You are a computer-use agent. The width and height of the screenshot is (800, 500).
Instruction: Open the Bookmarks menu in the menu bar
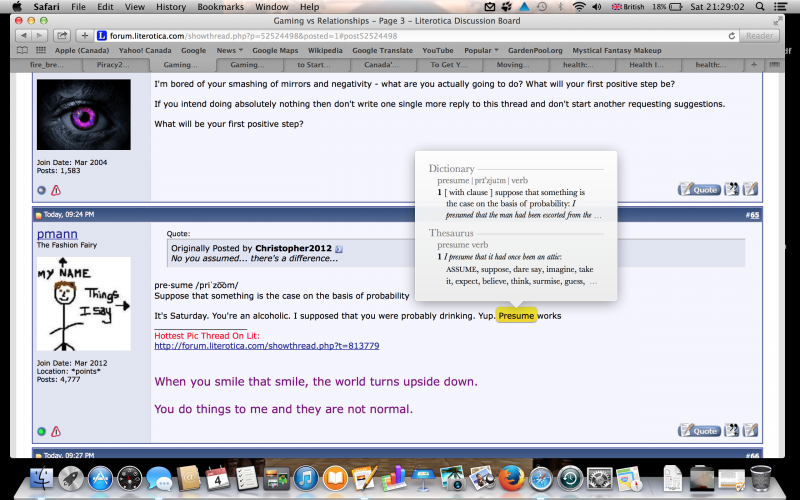pyautogui.click(x=220, y=7)
